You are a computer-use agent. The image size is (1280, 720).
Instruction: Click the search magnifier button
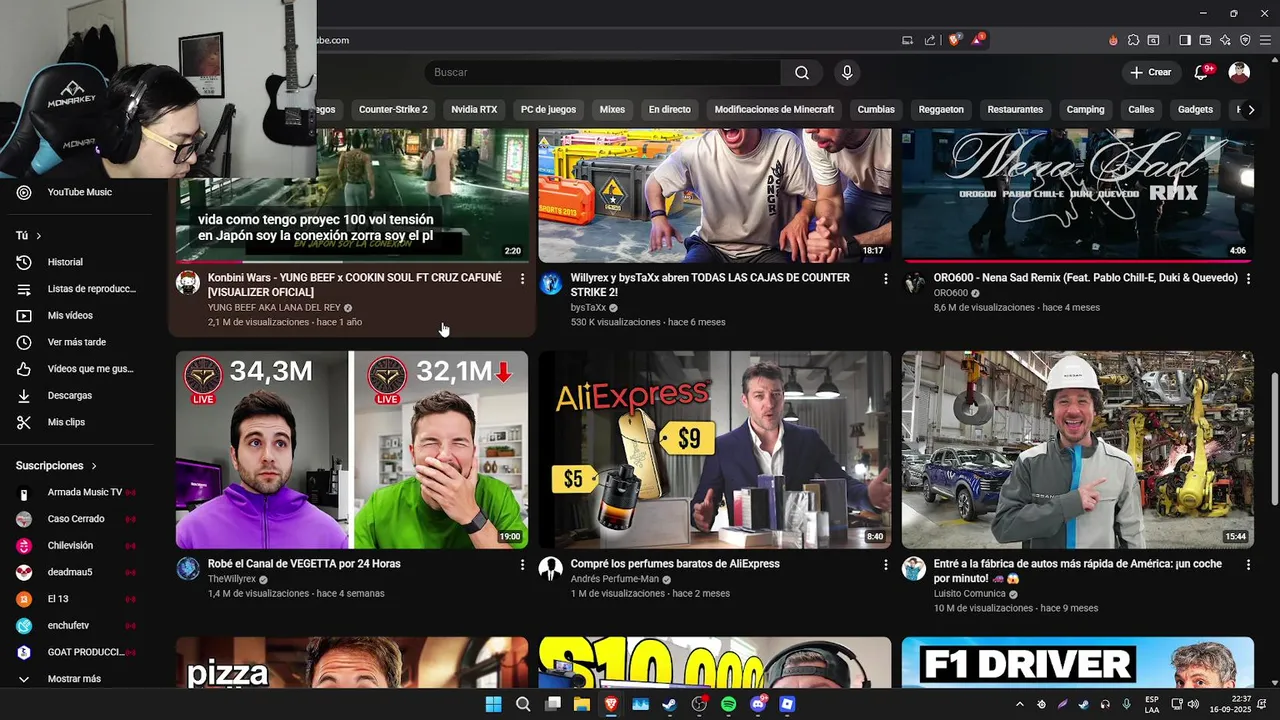point(802,72)
